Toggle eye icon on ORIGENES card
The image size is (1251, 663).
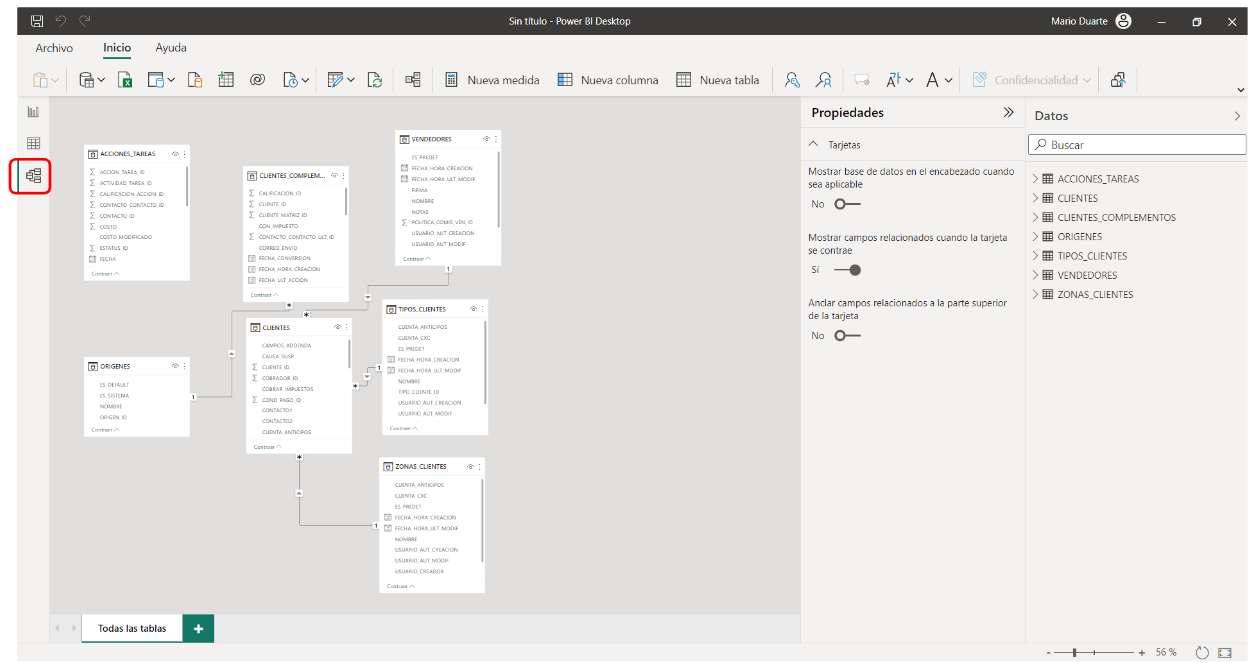tap(175, 366)
